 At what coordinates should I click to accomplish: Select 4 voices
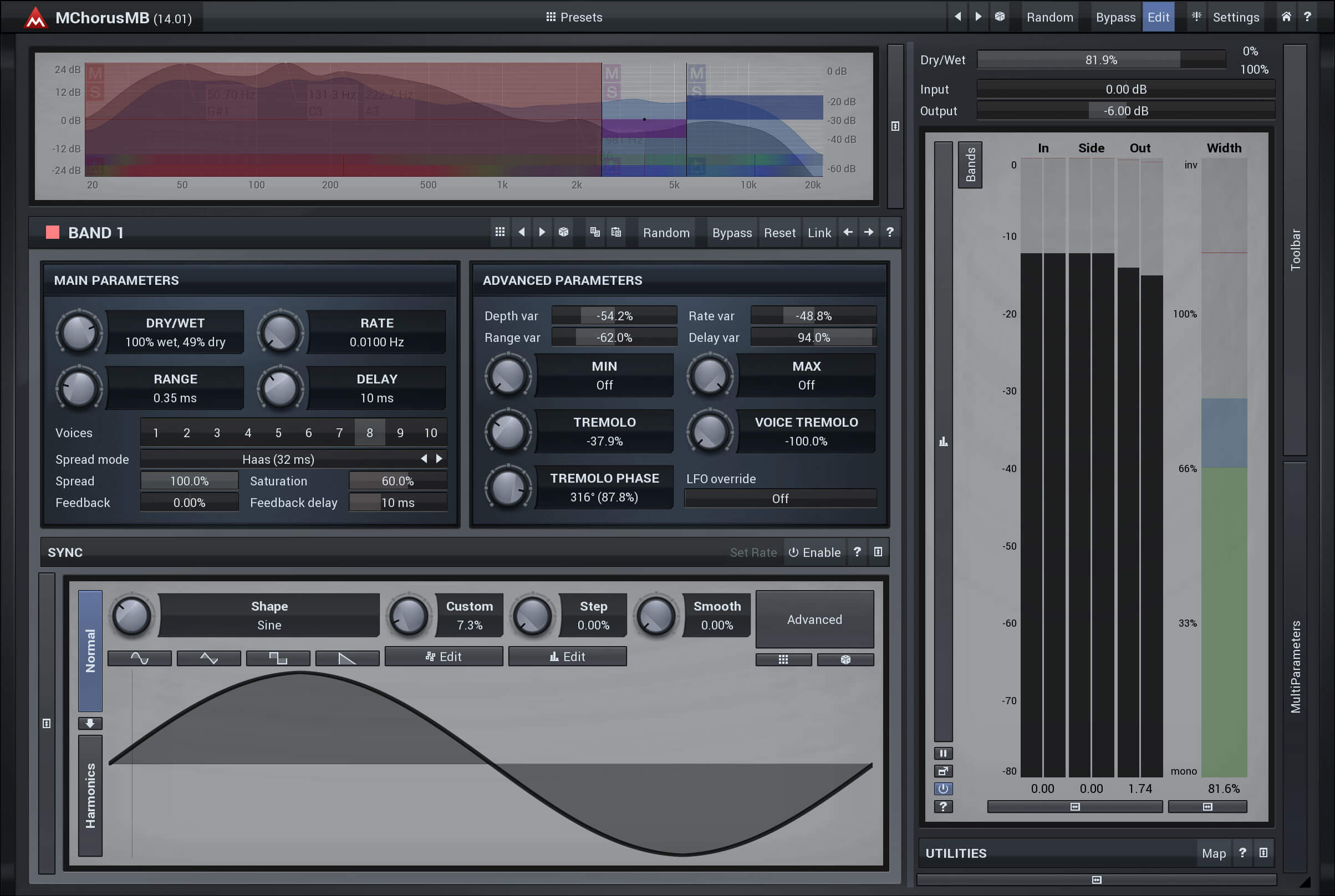(x=248, y=433)
